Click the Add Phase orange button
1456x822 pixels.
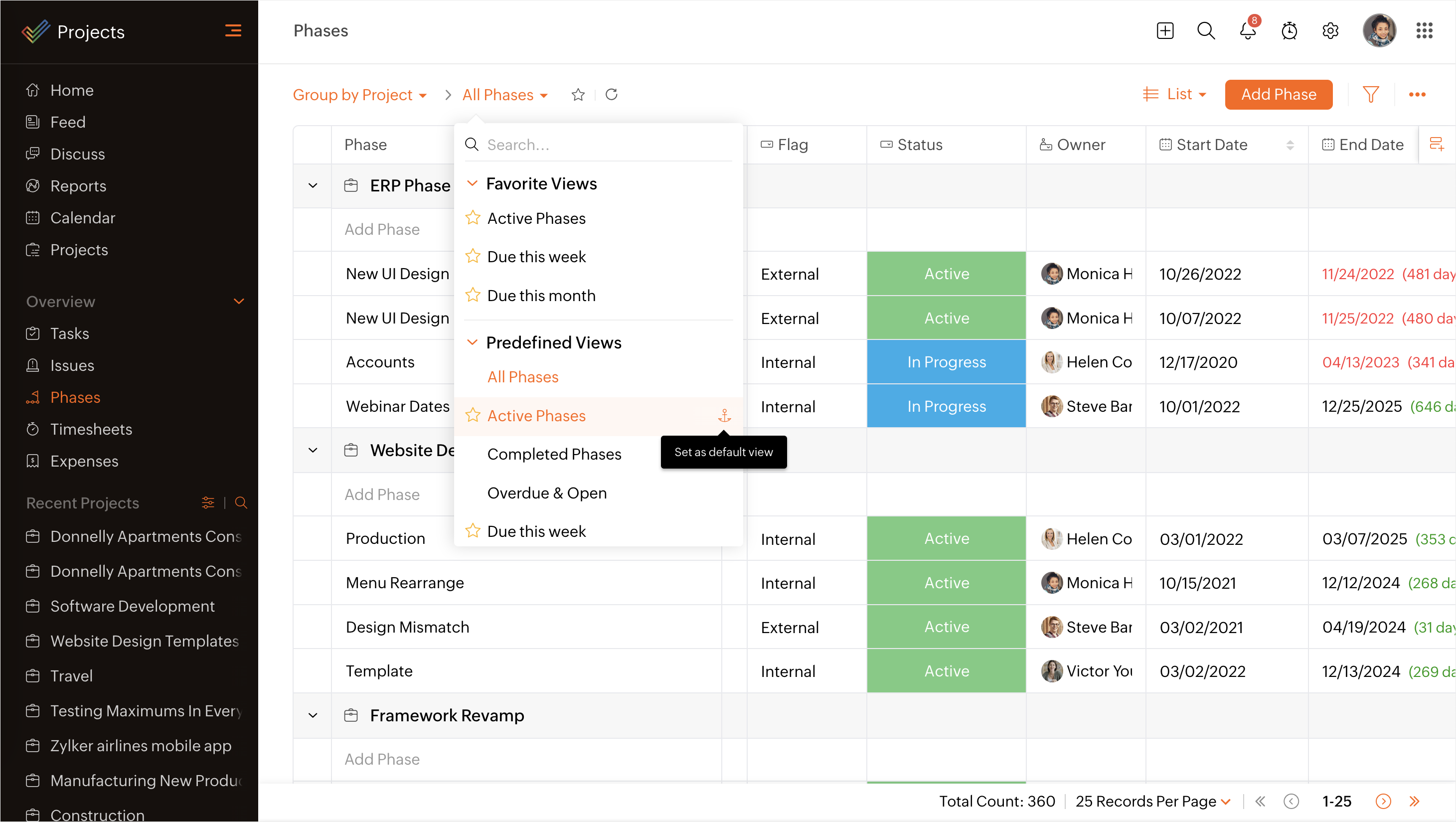tap(1278, 94)
